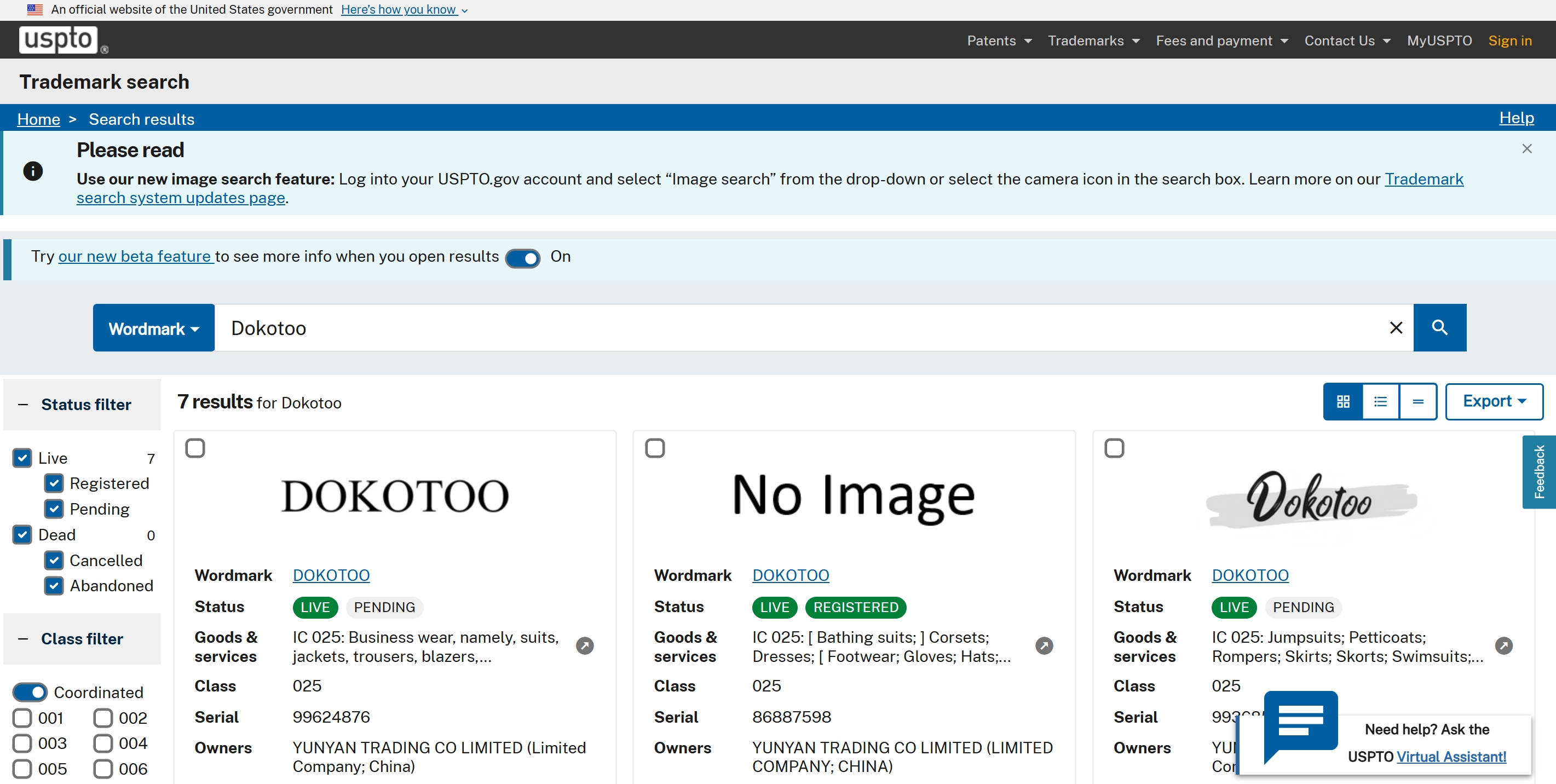Check class 004 filter
Screen dimensions: 1556x784
[x=103, y=743]
